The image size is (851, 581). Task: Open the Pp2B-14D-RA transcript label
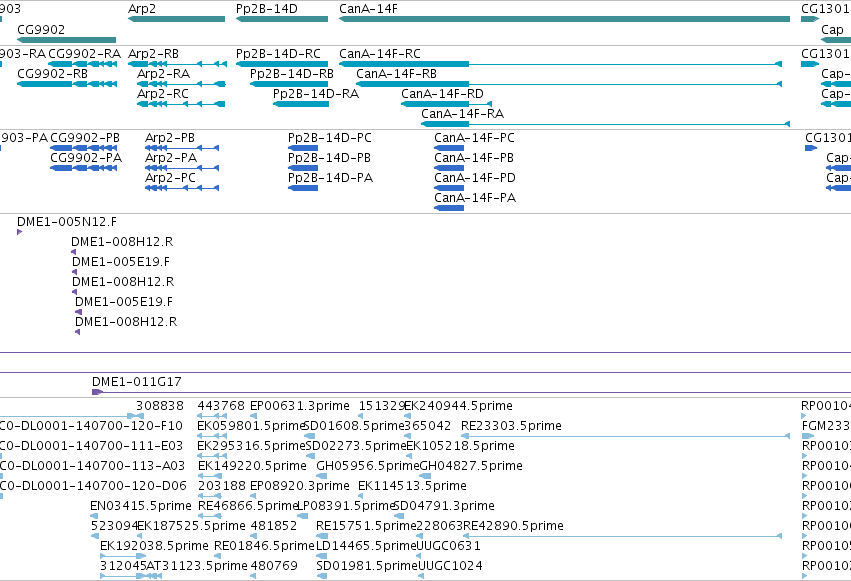316,93
